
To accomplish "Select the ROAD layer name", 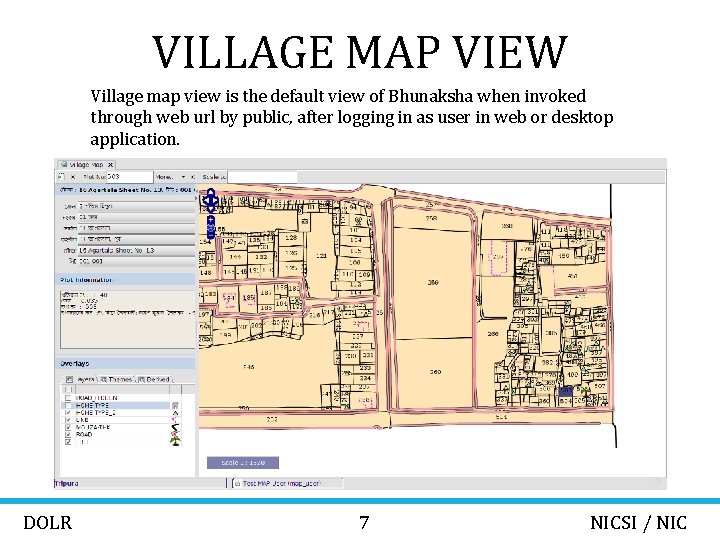I will [84, 434].
